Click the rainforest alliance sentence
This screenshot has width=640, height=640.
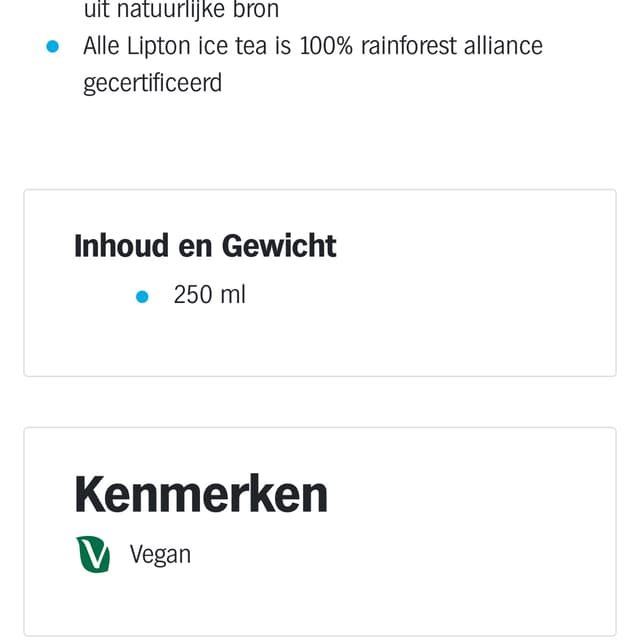click(313, 64)
